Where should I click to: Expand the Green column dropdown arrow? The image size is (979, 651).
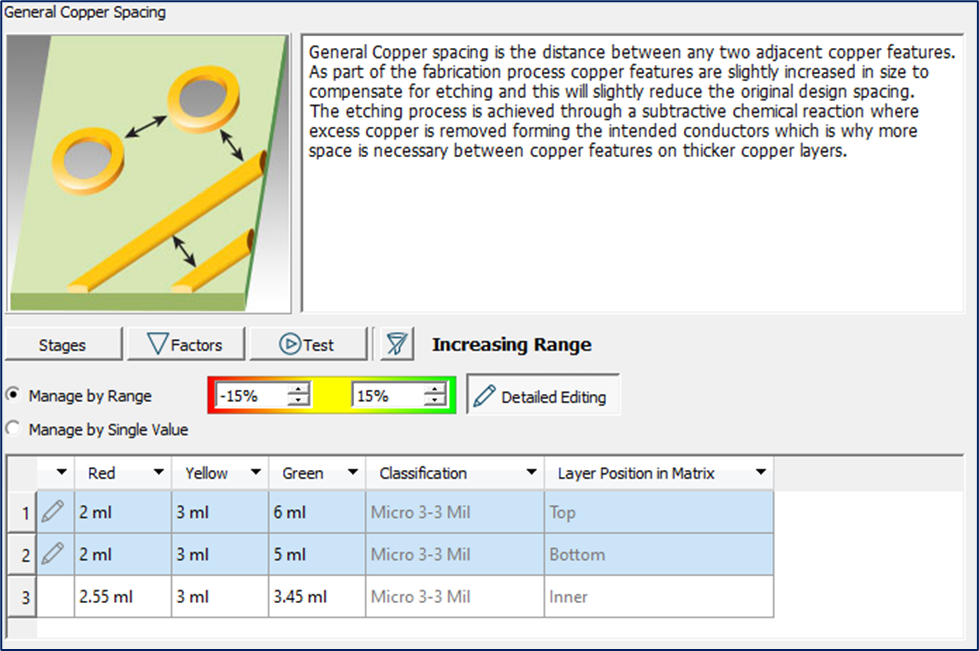click(352, 473)
